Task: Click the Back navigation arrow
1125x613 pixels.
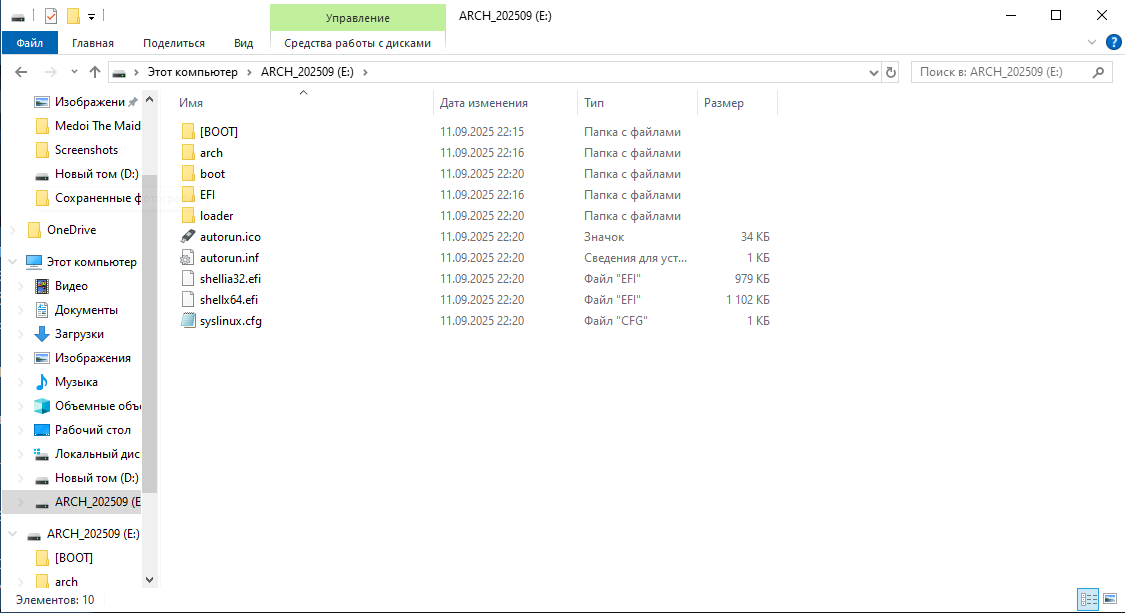Action: point(22,72)
